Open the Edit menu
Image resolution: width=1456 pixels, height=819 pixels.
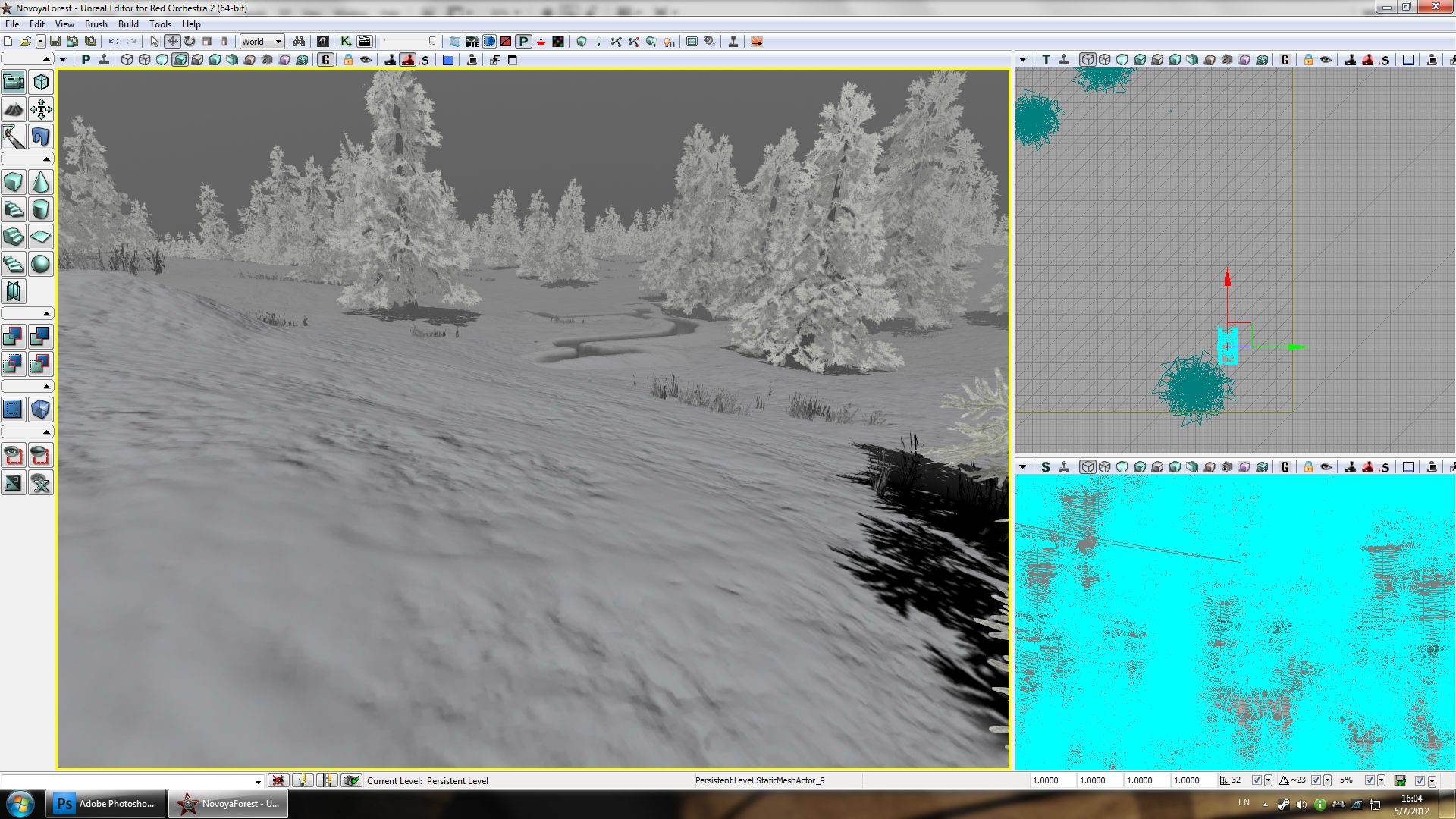[36, 24]
